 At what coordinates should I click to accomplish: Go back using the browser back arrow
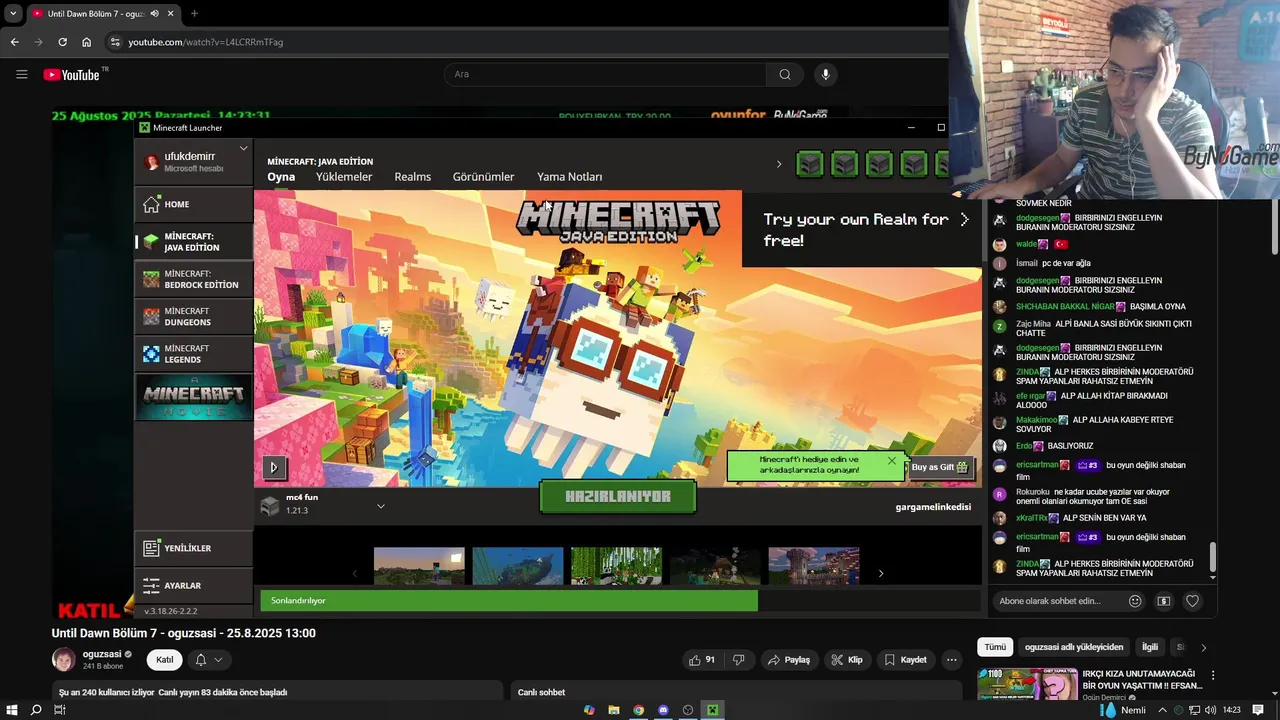click(x=14, y=42)
